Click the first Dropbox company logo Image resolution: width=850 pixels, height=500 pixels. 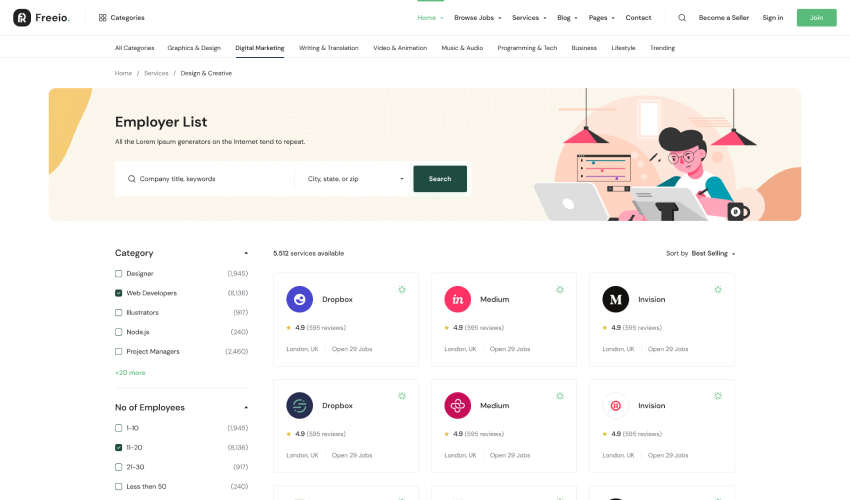point(299,299)
